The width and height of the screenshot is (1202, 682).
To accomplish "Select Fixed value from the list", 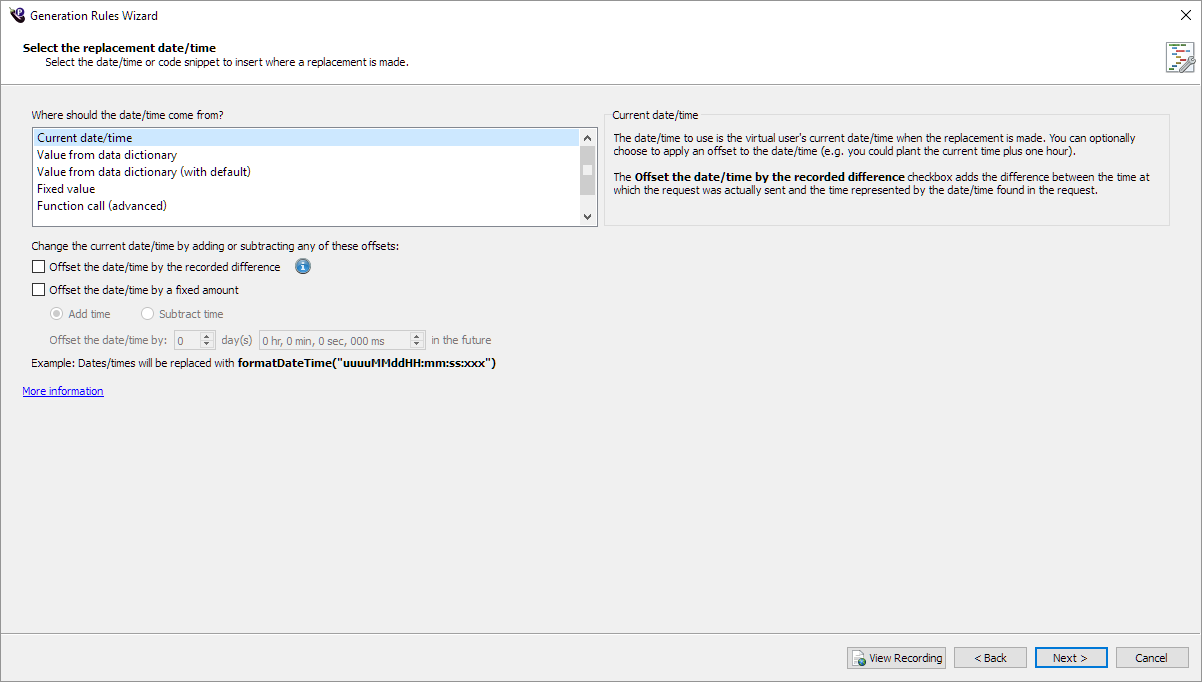I will (x=66, y=189).
